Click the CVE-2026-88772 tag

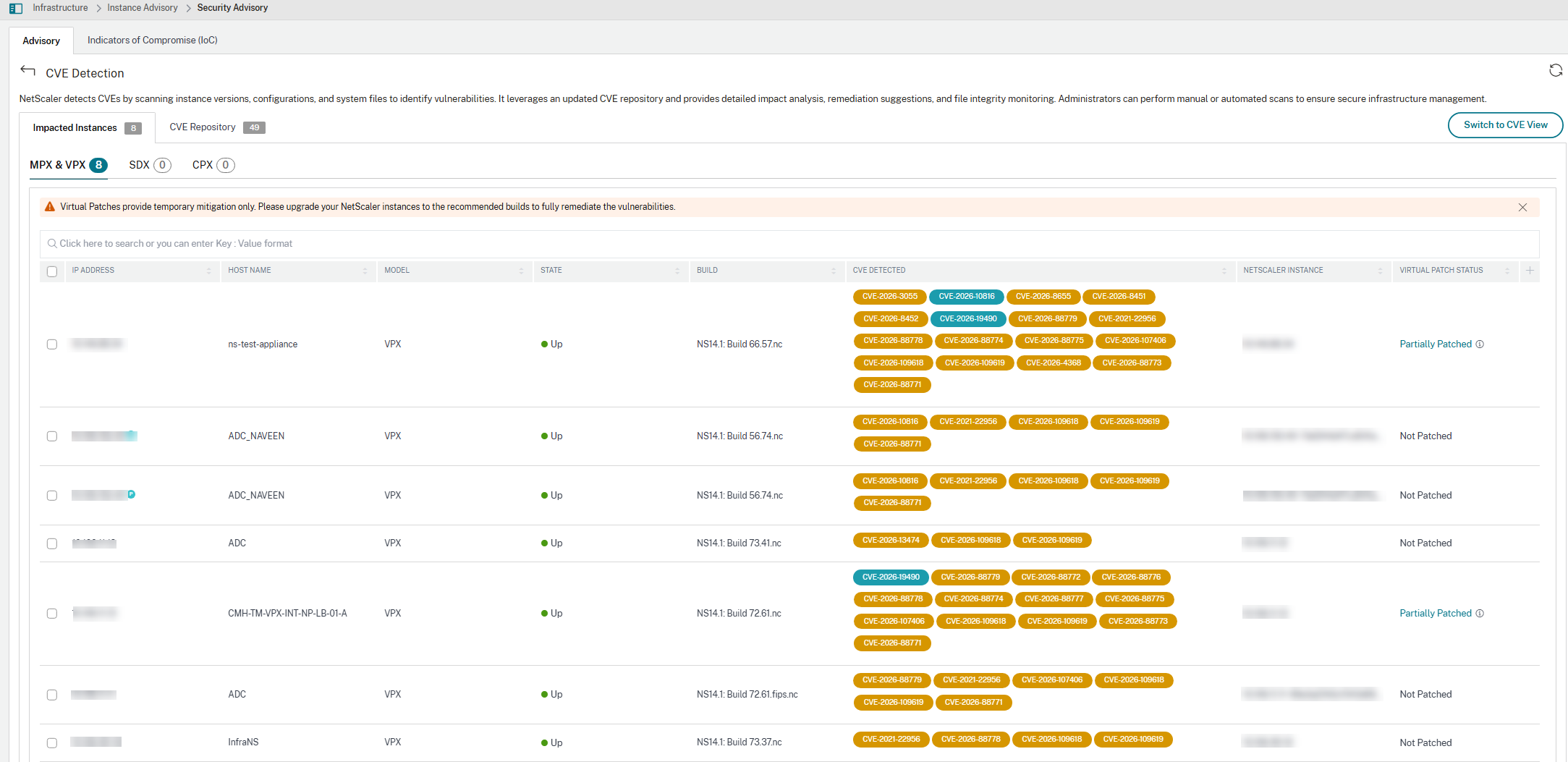[x=1051, y=577]
